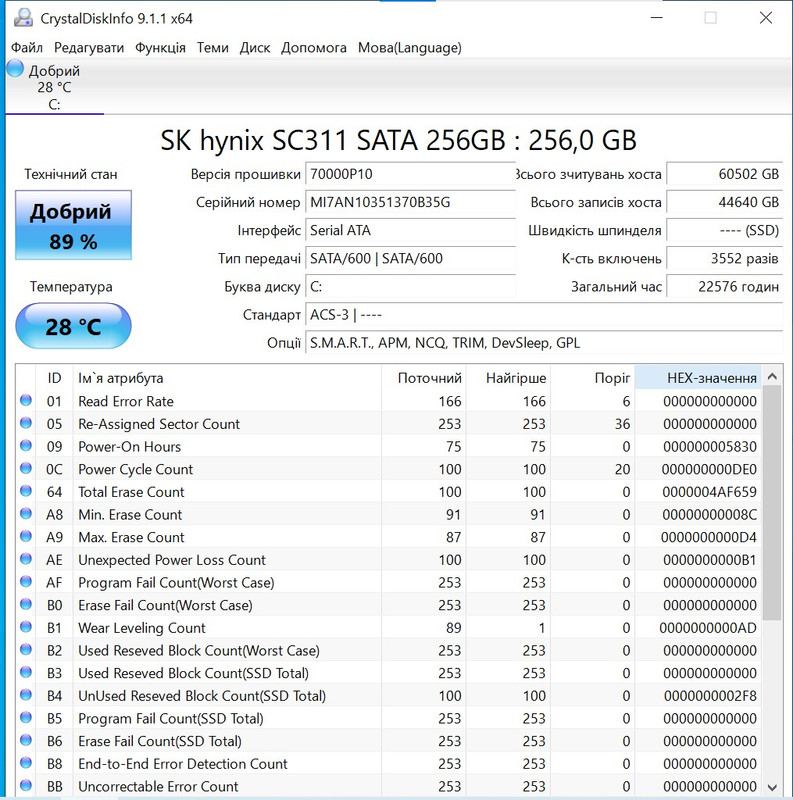Image resolution: width=793 pixels, height=800 pixels.
Task: Open the Редагувати menu
Action: (x=89, y=47)
